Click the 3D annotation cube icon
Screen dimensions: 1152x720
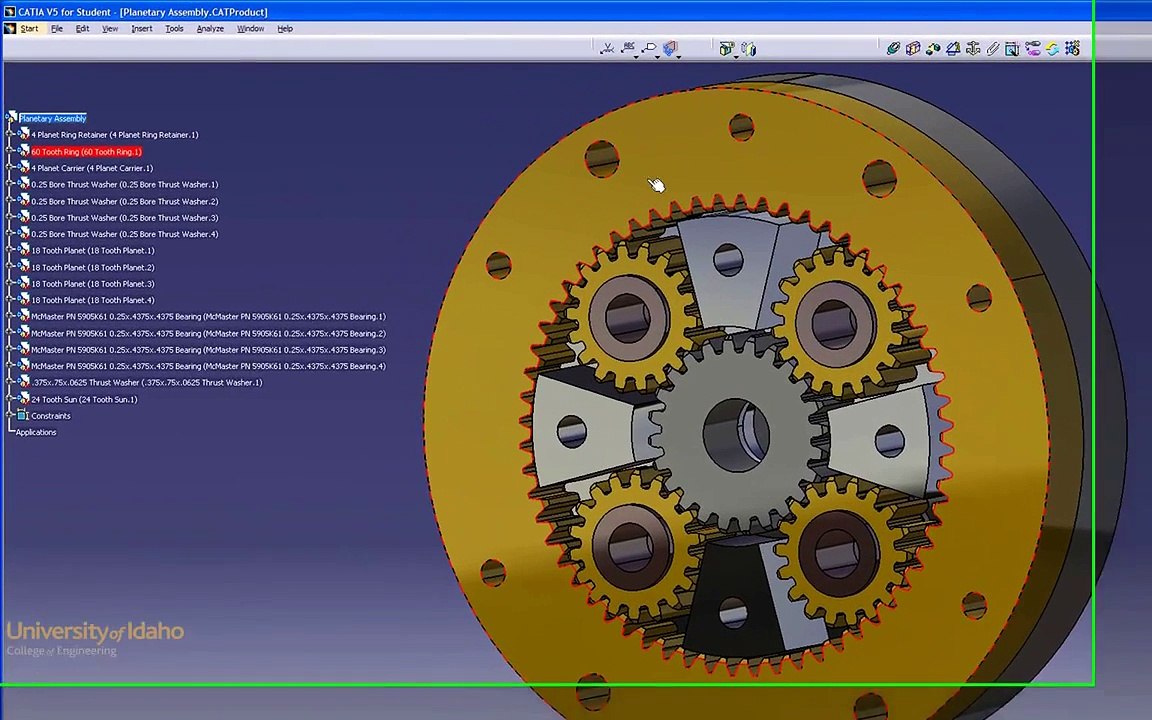(x=669, y=48)
